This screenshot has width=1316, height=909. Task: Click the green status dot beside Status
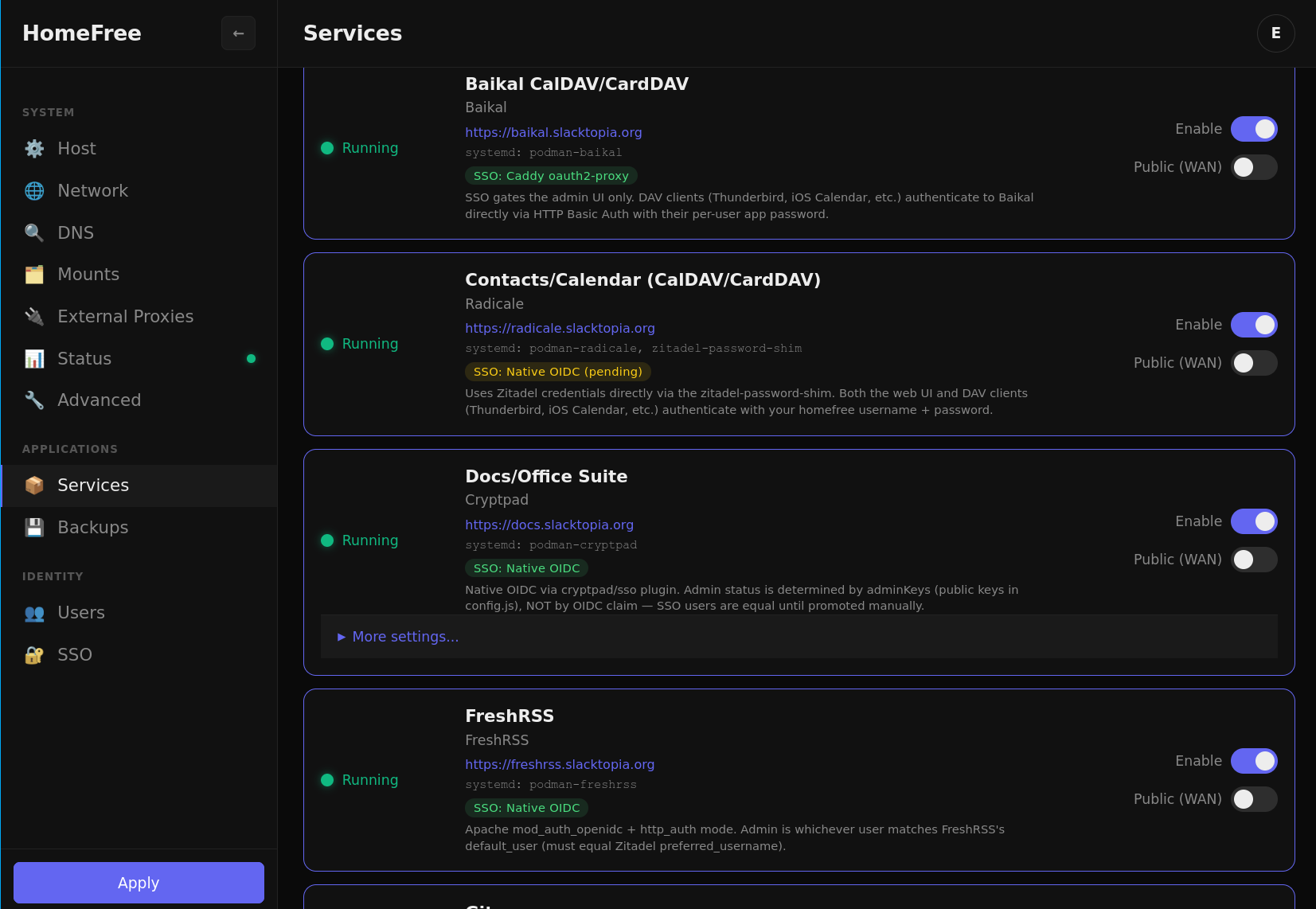point(252,359)
